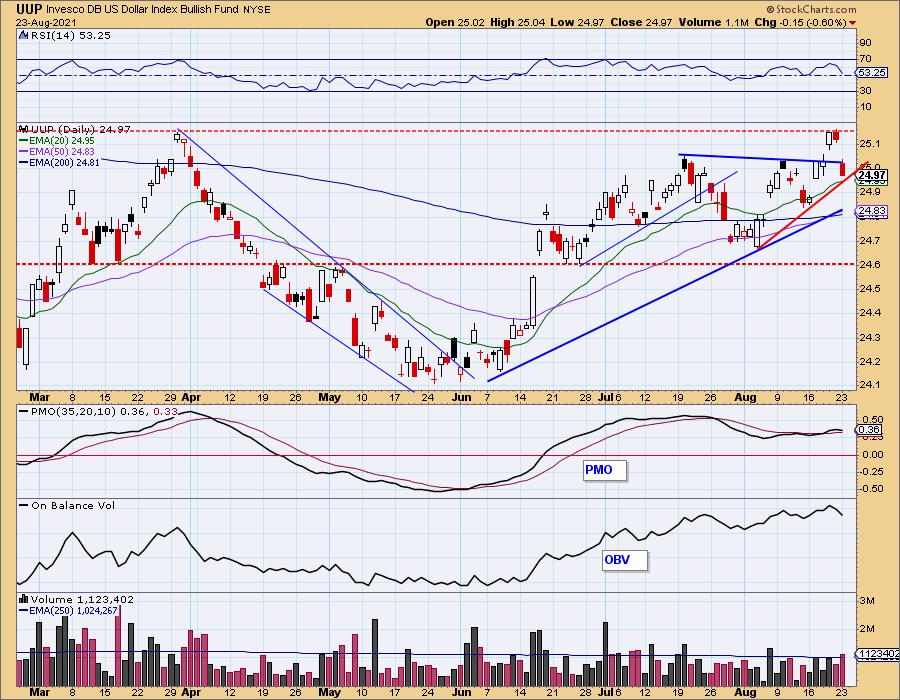Click the 24.6 price axis label

coord(870,265)
